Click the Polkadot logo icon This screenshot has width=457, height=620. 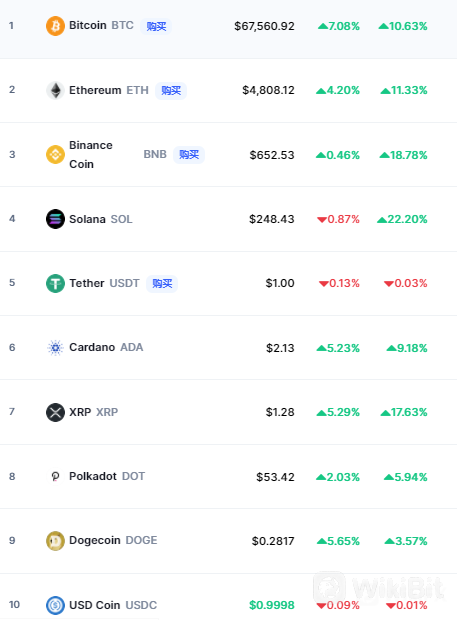coord(55,476)
